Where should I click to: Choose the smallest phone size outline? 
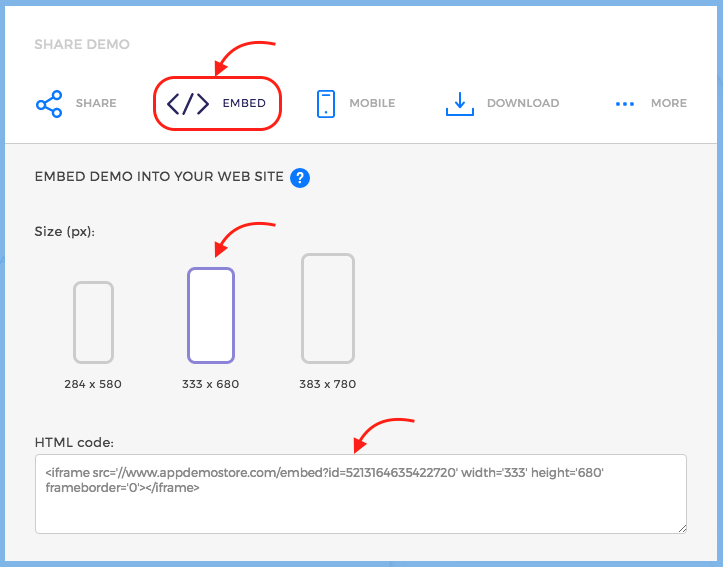(x=93, y=322)
